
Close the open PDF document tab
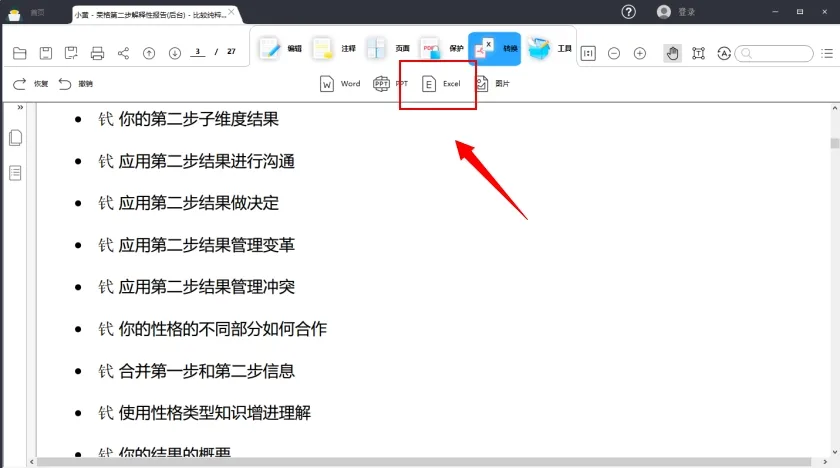click(x=231, y=11)
